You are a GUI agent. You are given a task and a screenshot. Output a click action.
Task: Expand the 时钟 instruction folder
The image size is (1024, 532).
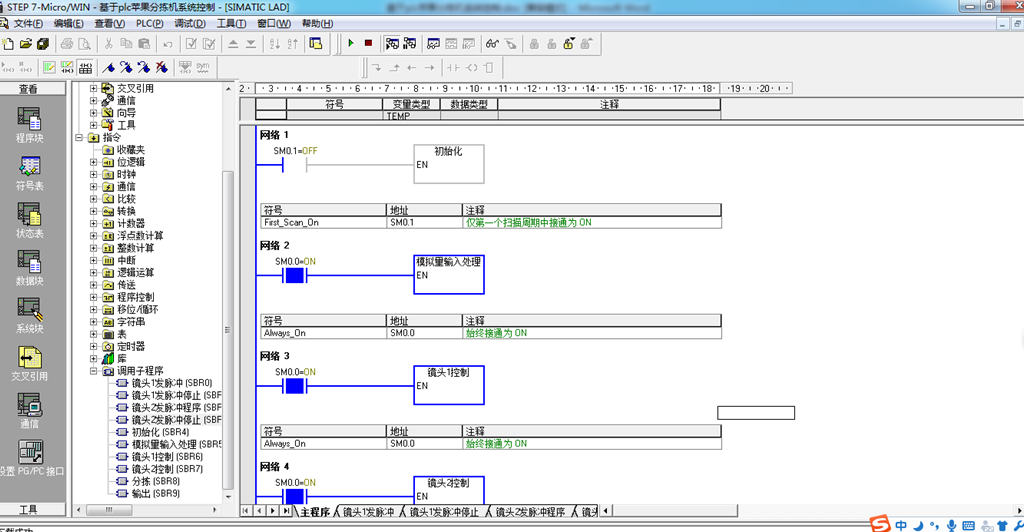pos(93,174)
